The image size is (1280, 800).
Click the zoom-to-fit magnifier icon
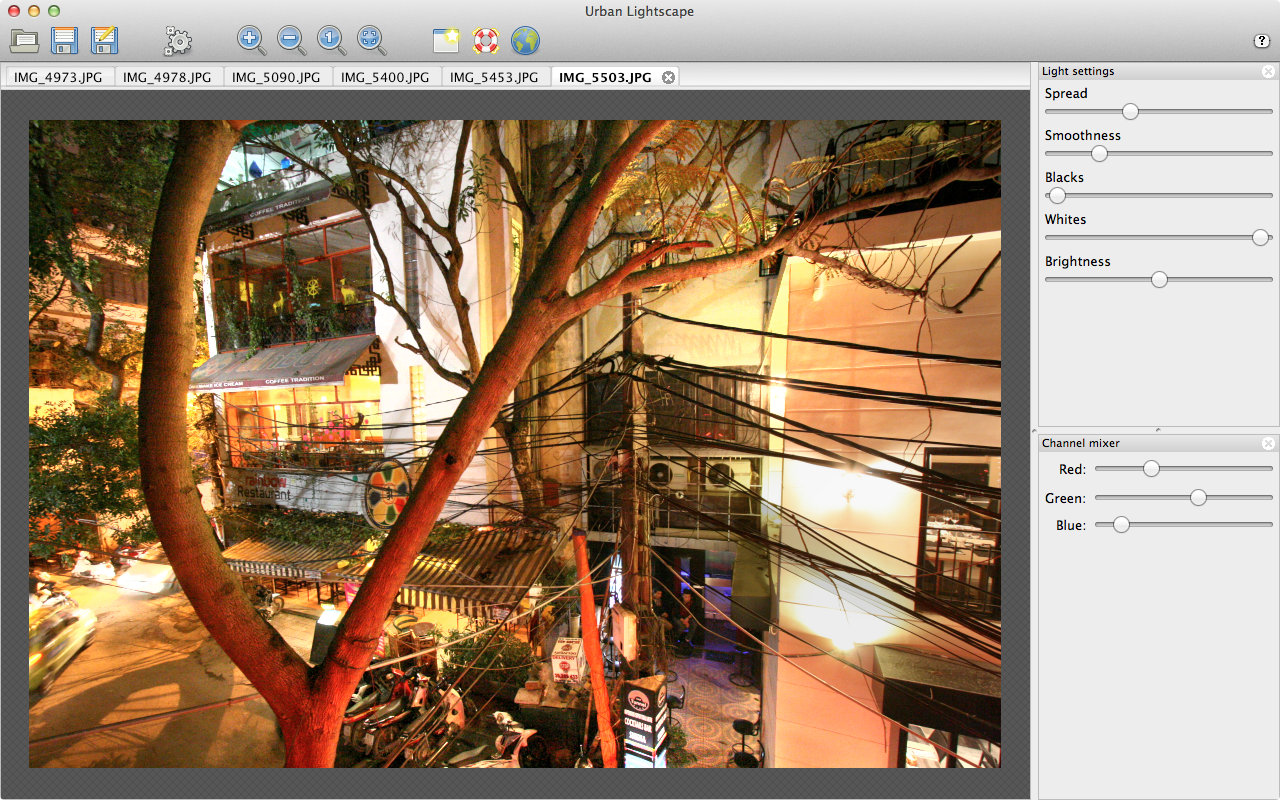coord(371,41)
